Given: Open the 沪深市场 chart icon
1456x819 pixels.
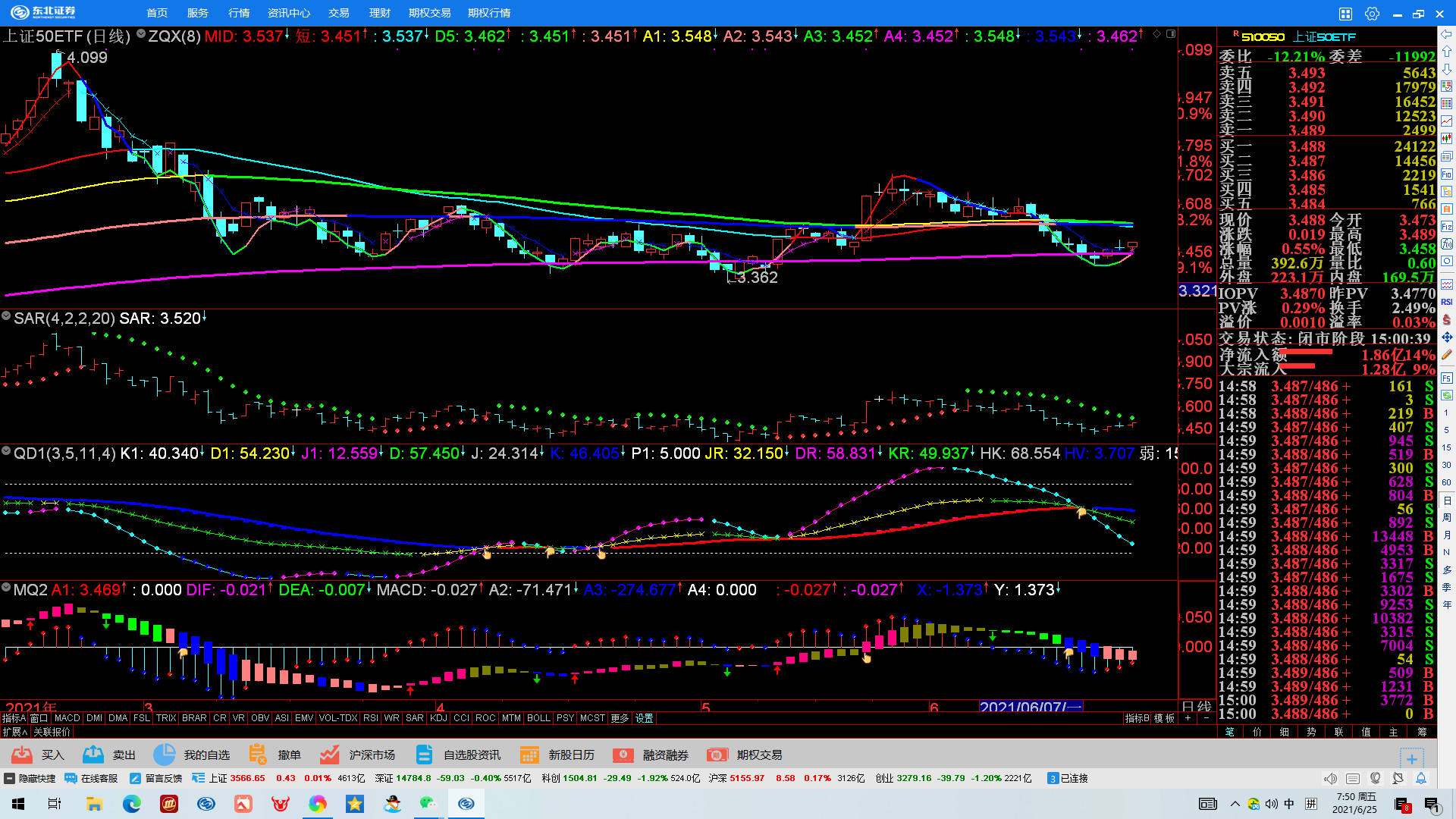Looking at the screenshot, I should pyautogui.click(x=329, y=755).
